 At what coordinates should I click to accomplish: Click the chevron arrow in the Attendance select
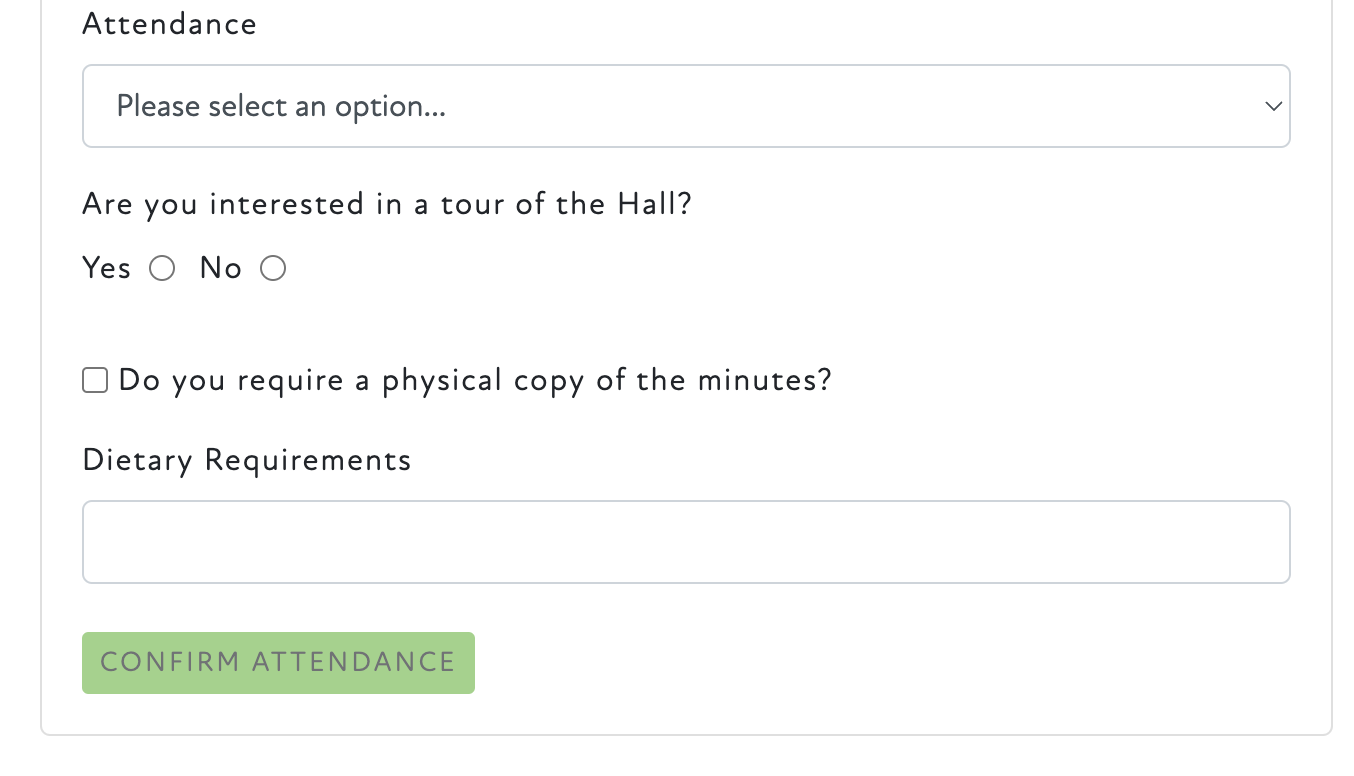[1273, 106]
